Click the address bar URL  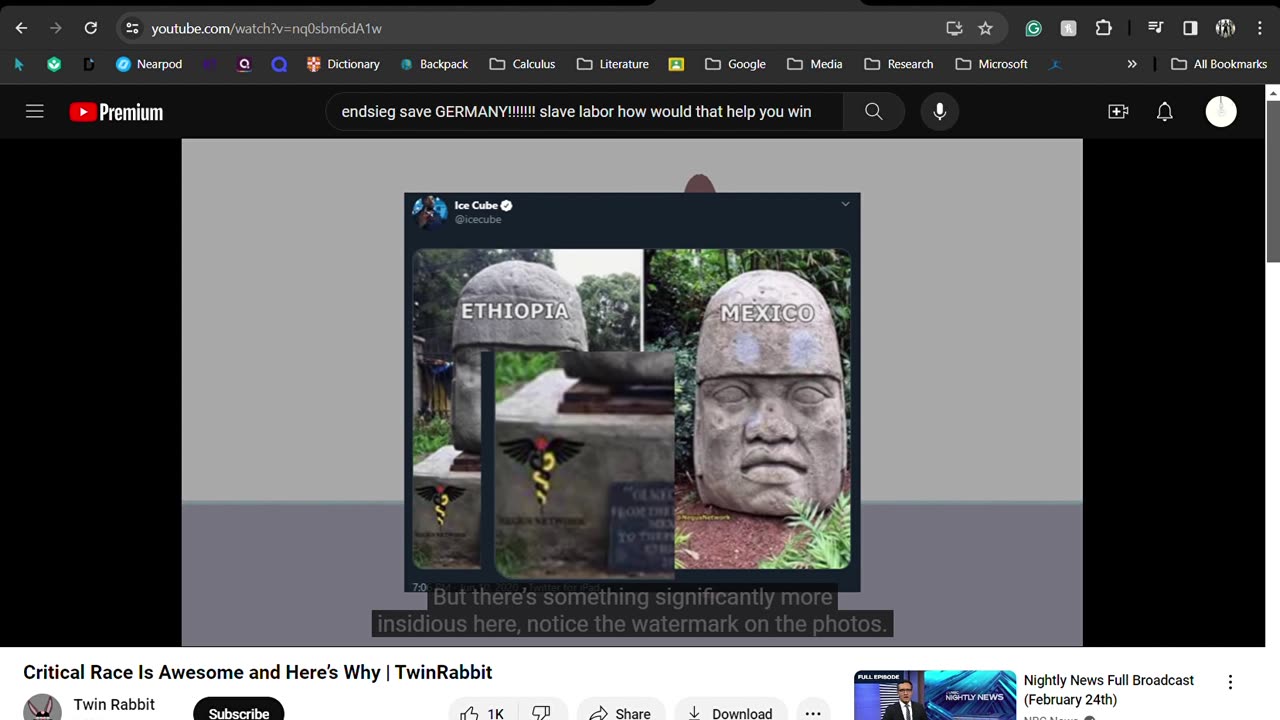click(x=266, y=28)
